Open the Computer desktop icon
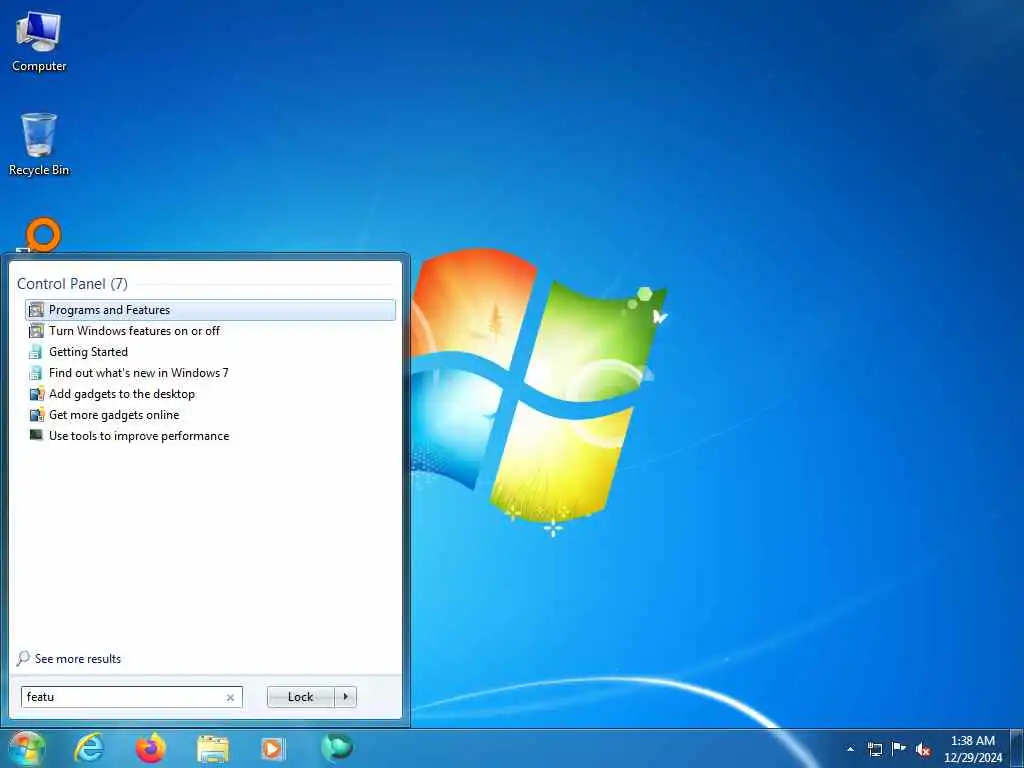Screen dimensions: 1024x768 click(x=39, y=40)
